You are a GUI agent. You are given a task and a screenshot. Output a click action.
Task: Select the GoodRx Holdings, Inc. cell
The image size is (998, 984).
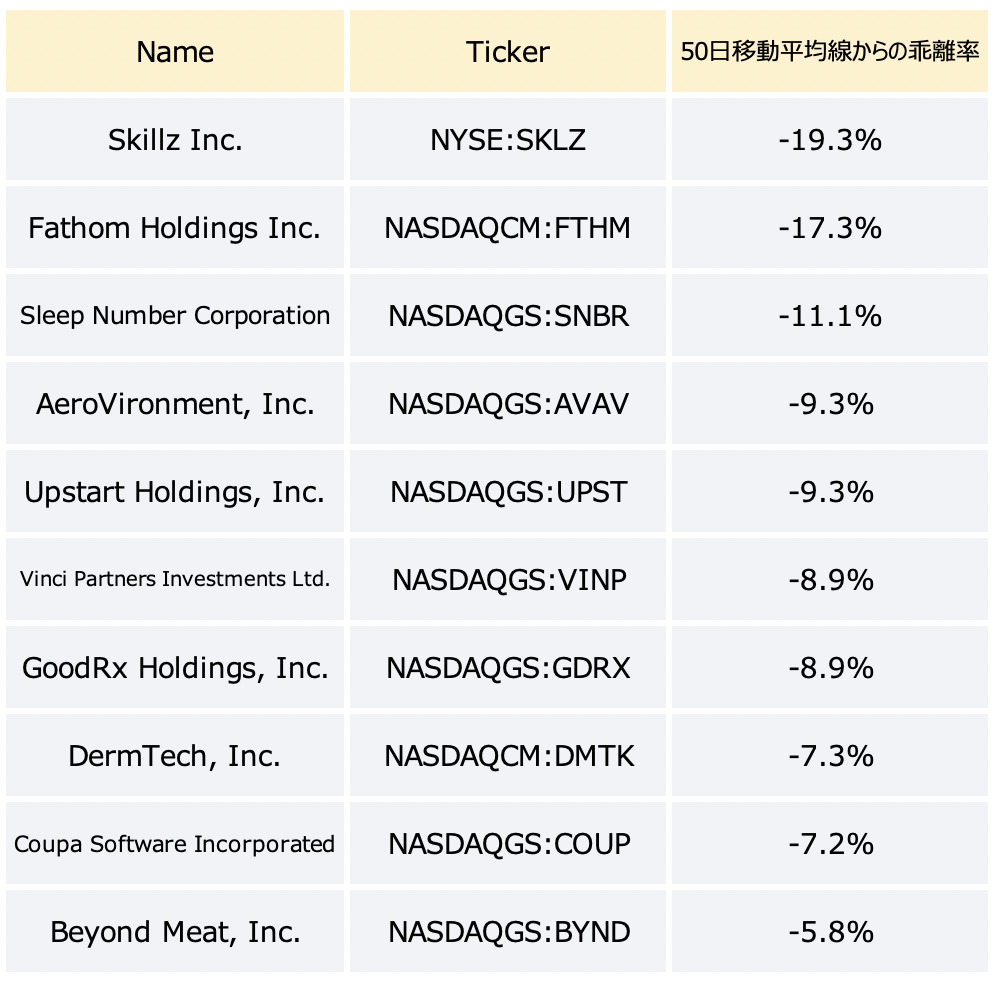coord(175,667)
